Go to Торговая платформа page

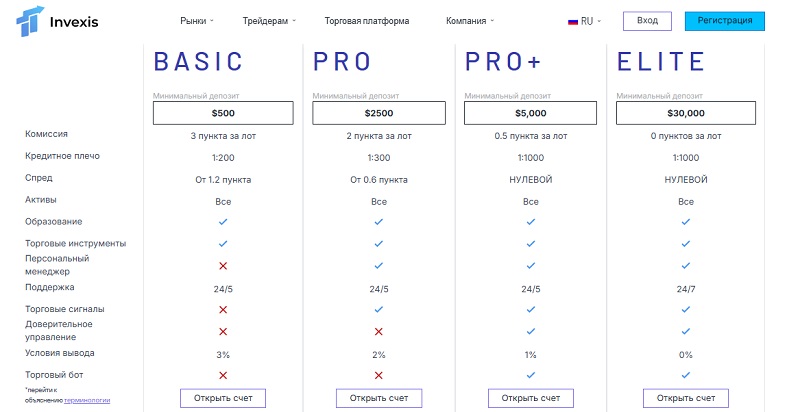367,21
